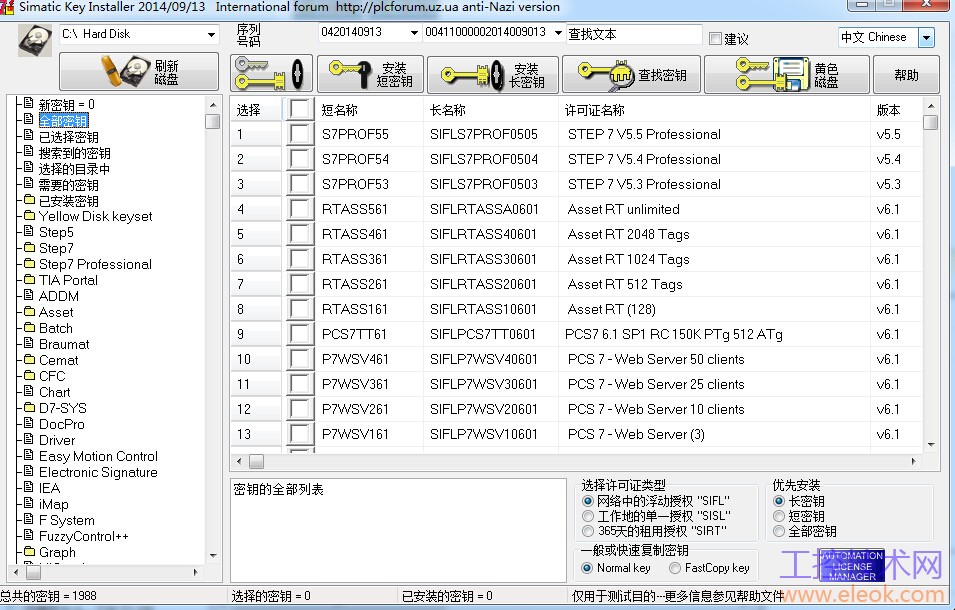Select Easy Motion Control tree item
Image resolution: width=955 pixels, height=610 pixels.
tap(98, 456)
